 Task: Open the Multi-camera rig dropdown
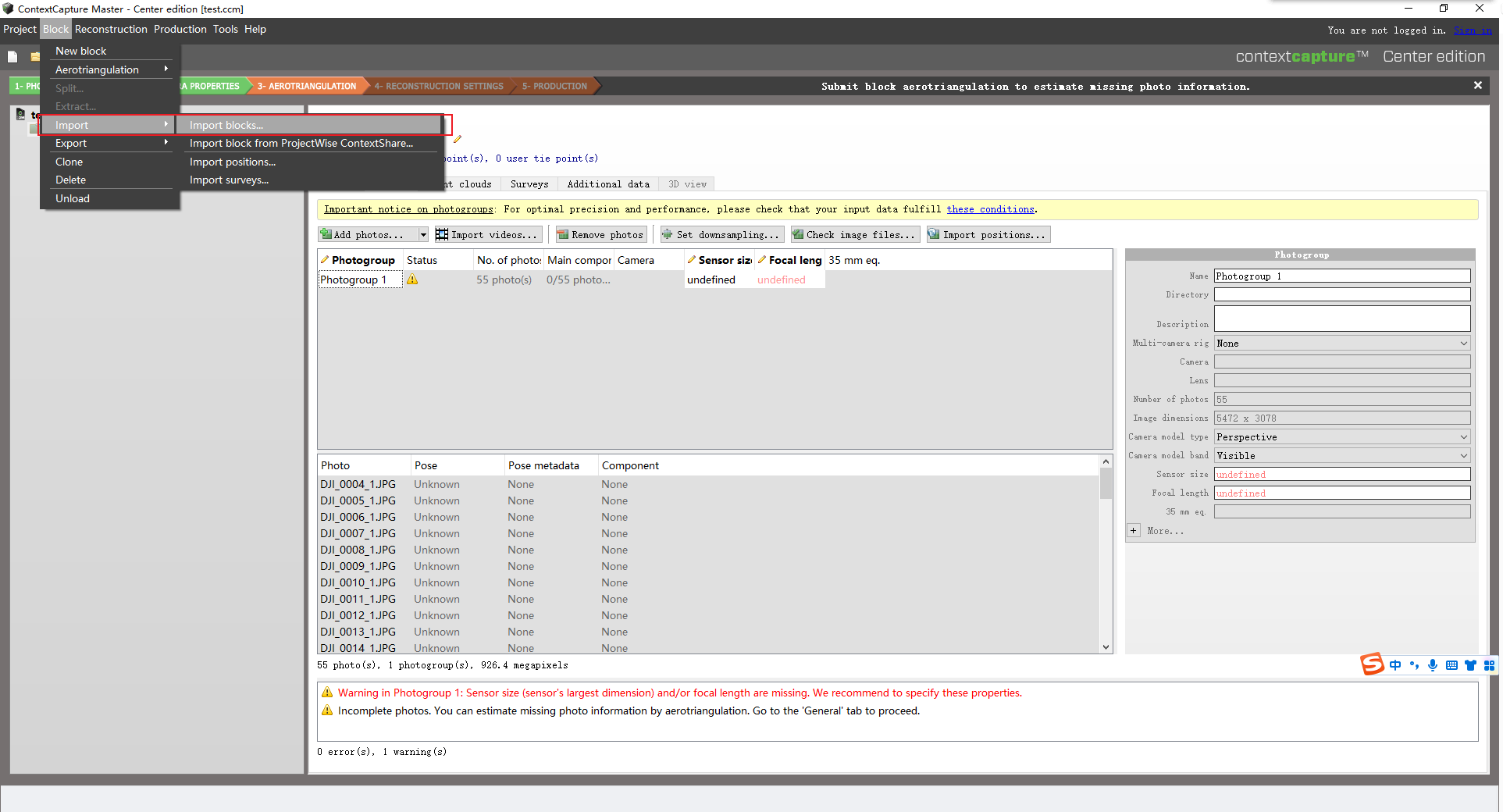[x=1342, y=344]
